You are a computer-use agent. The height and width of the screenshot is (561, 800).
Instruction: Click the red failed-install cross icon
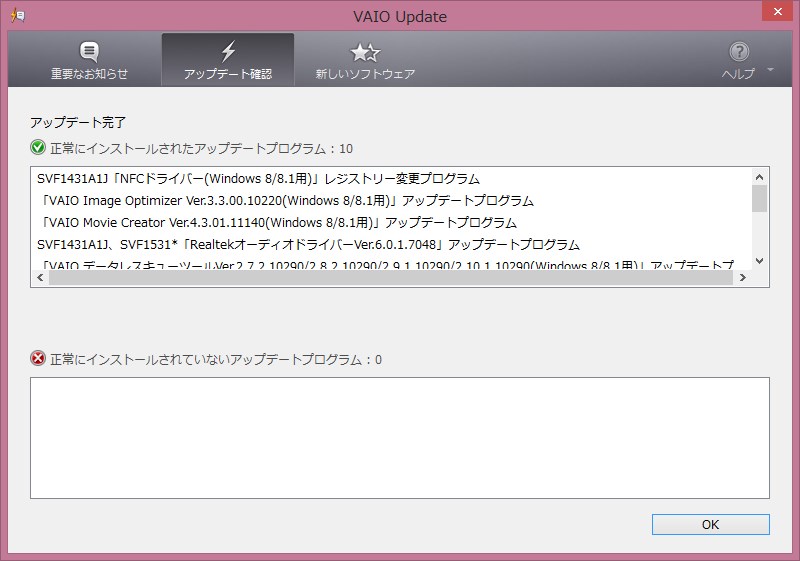(38, 359)
